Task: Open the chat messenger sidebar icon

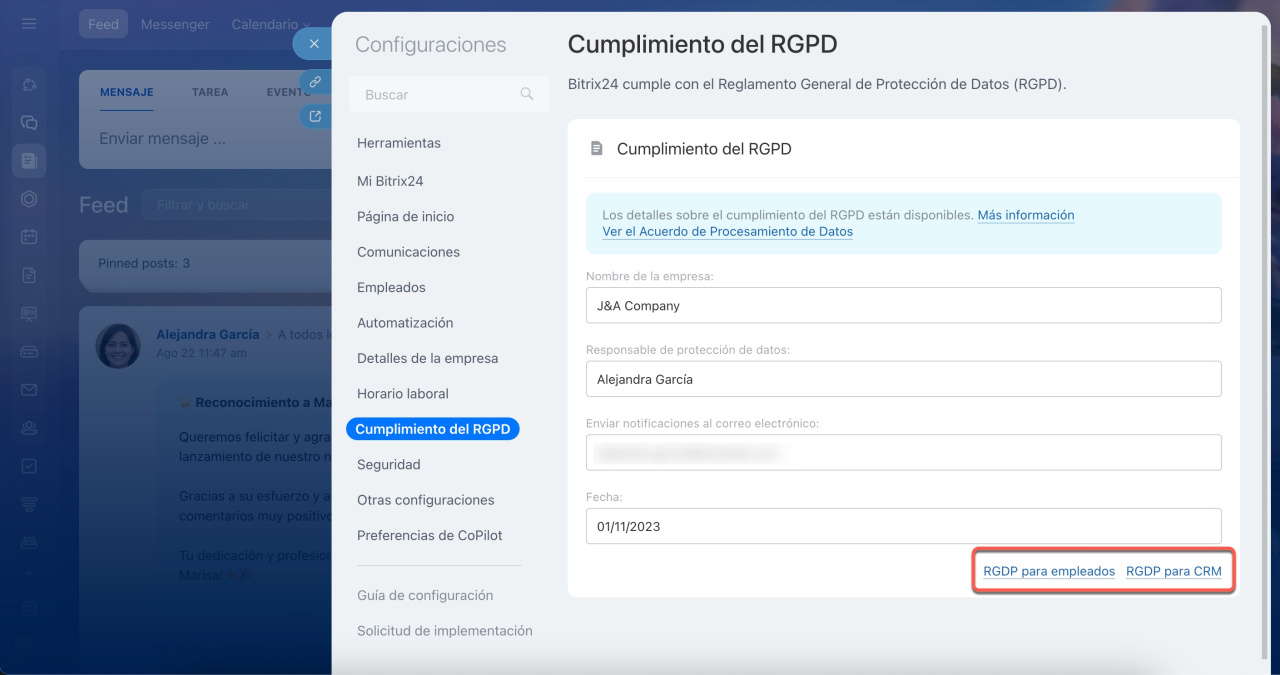Action: 29,122
